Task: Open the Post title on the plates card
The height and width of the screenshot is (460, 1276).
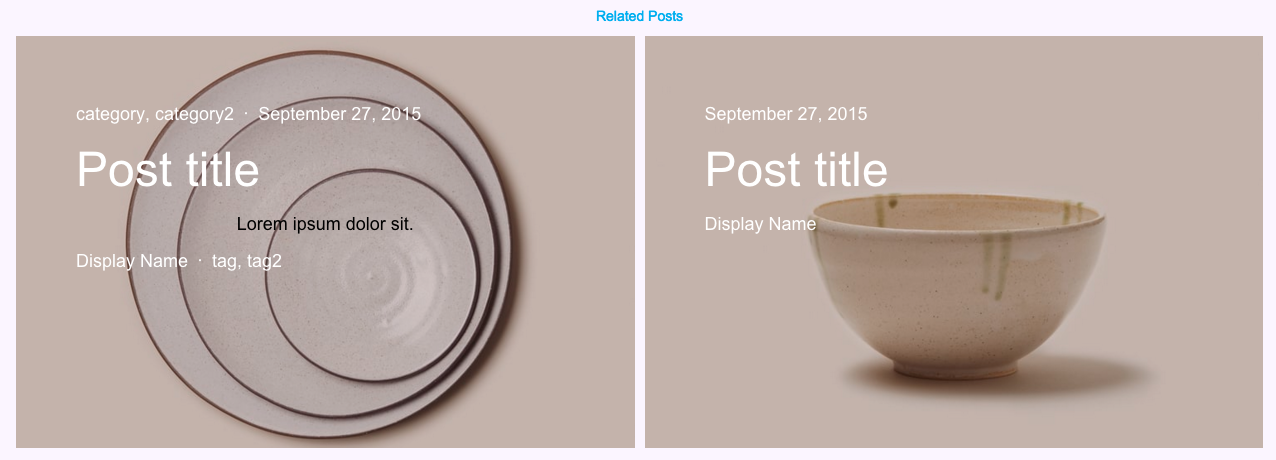Action: (168, 169)
